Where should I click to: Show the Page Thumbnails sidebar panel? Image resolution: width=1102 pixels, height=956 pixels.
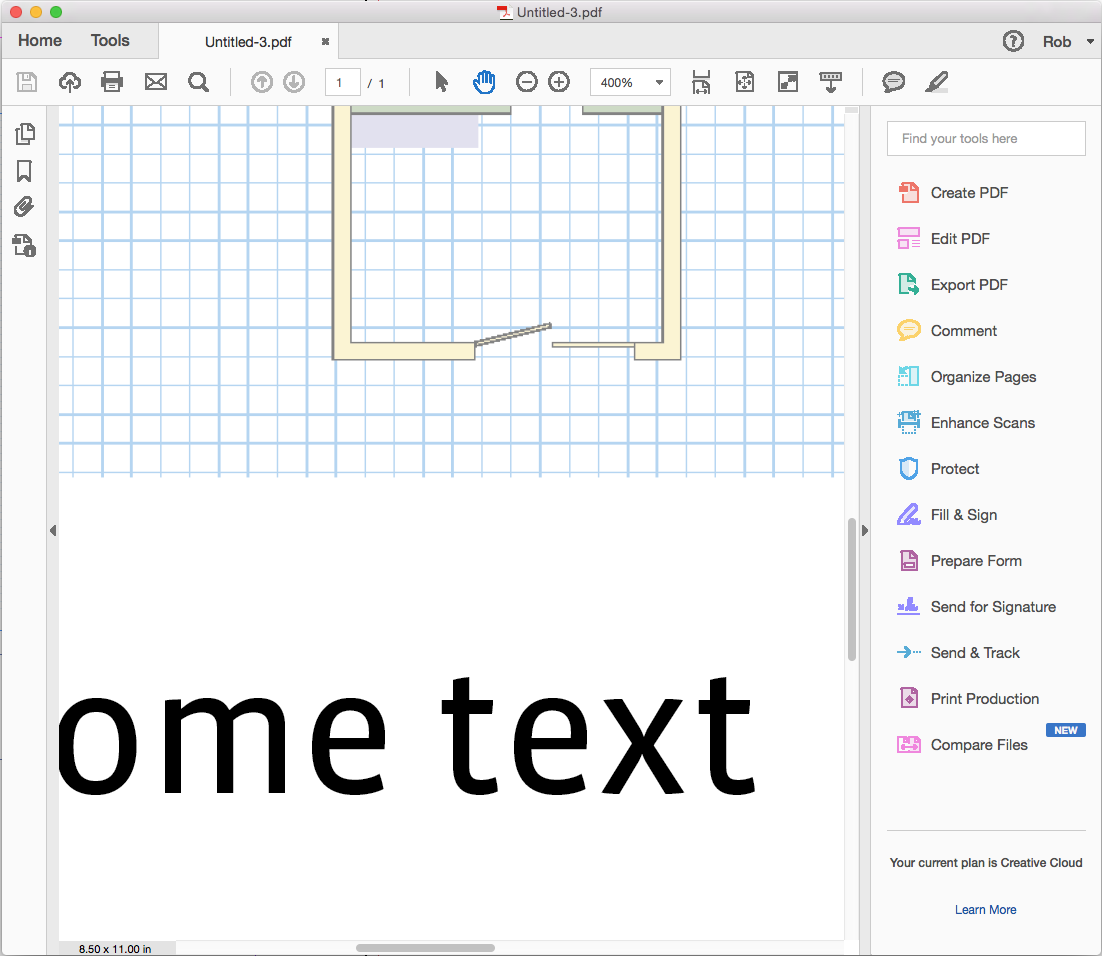pyautogui.click(x=25, y=133)
